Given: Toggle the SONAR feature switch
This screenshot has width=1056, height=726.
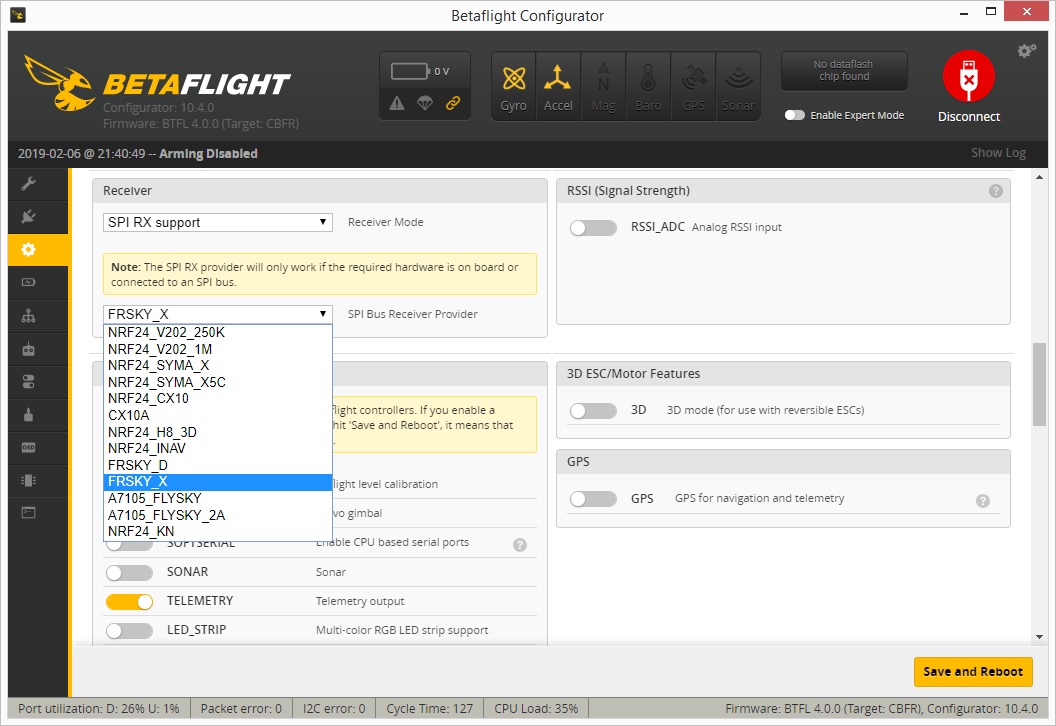Looking at the screenshot, I should point(129,572).
